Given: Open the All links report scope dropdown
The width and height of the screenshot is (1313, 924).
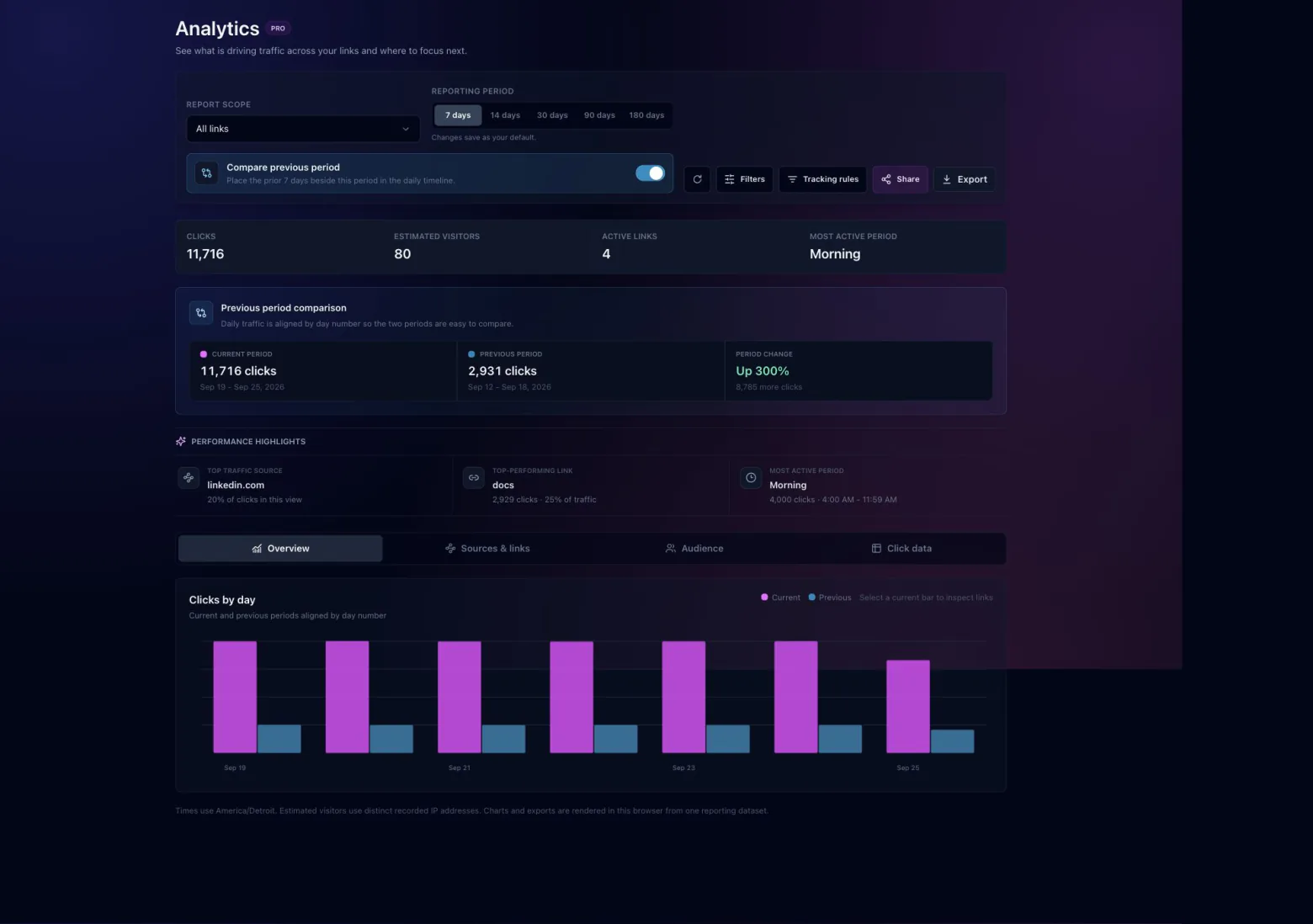Looking at the screenshot, I should [303, 129].
